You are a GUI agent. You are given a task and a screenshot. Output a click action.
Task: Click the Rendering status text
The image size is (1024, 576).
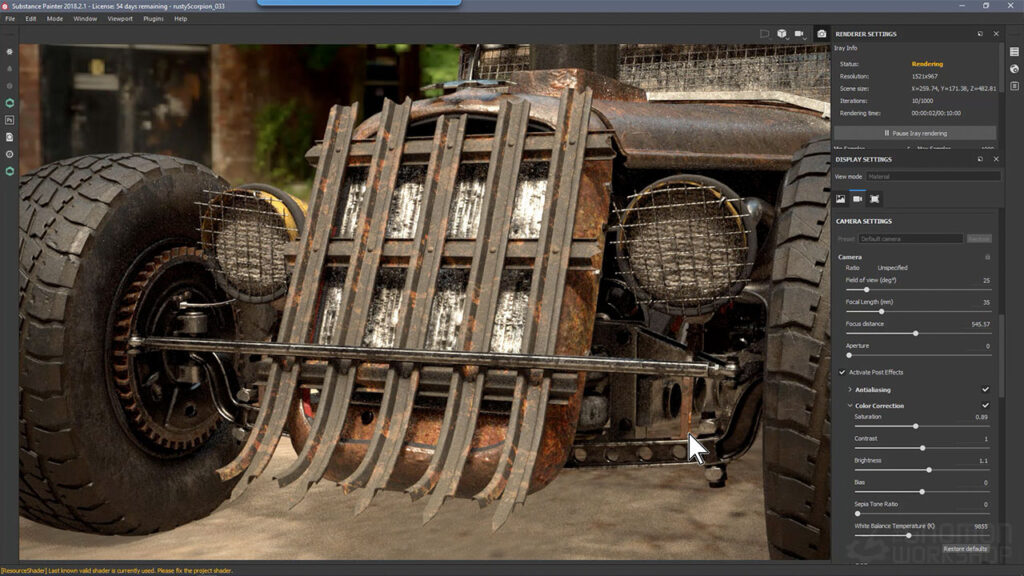point(927,64)
